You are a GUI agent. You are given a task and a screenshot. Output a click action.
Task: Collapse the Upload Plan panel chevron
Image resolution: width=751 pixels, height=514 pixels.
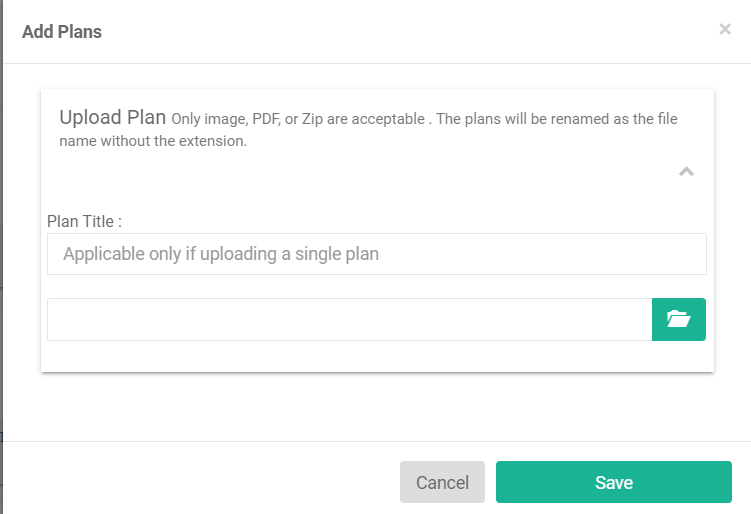click(x=686, y=171)
